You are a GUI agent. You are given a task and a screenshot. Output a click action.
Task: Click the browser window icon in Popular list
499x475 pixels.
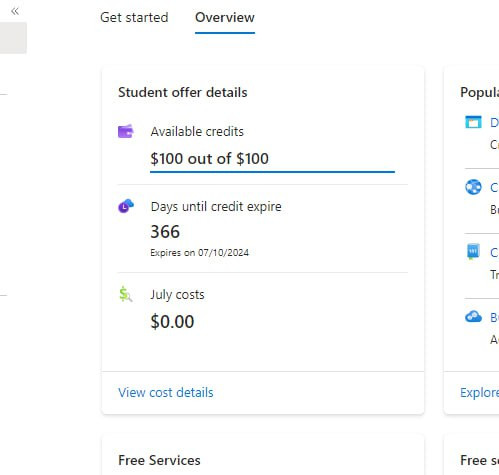tap(473, 122)
